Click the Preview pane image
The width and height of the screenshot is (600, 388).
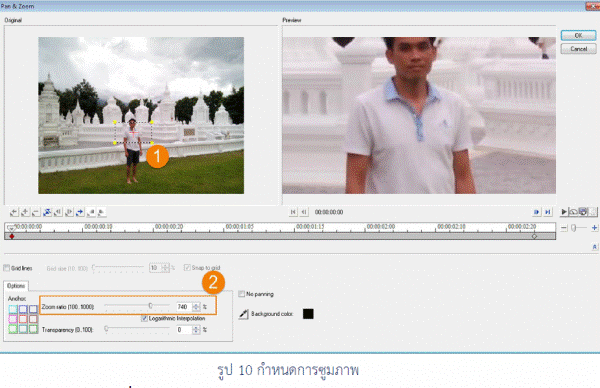(419, 115)
